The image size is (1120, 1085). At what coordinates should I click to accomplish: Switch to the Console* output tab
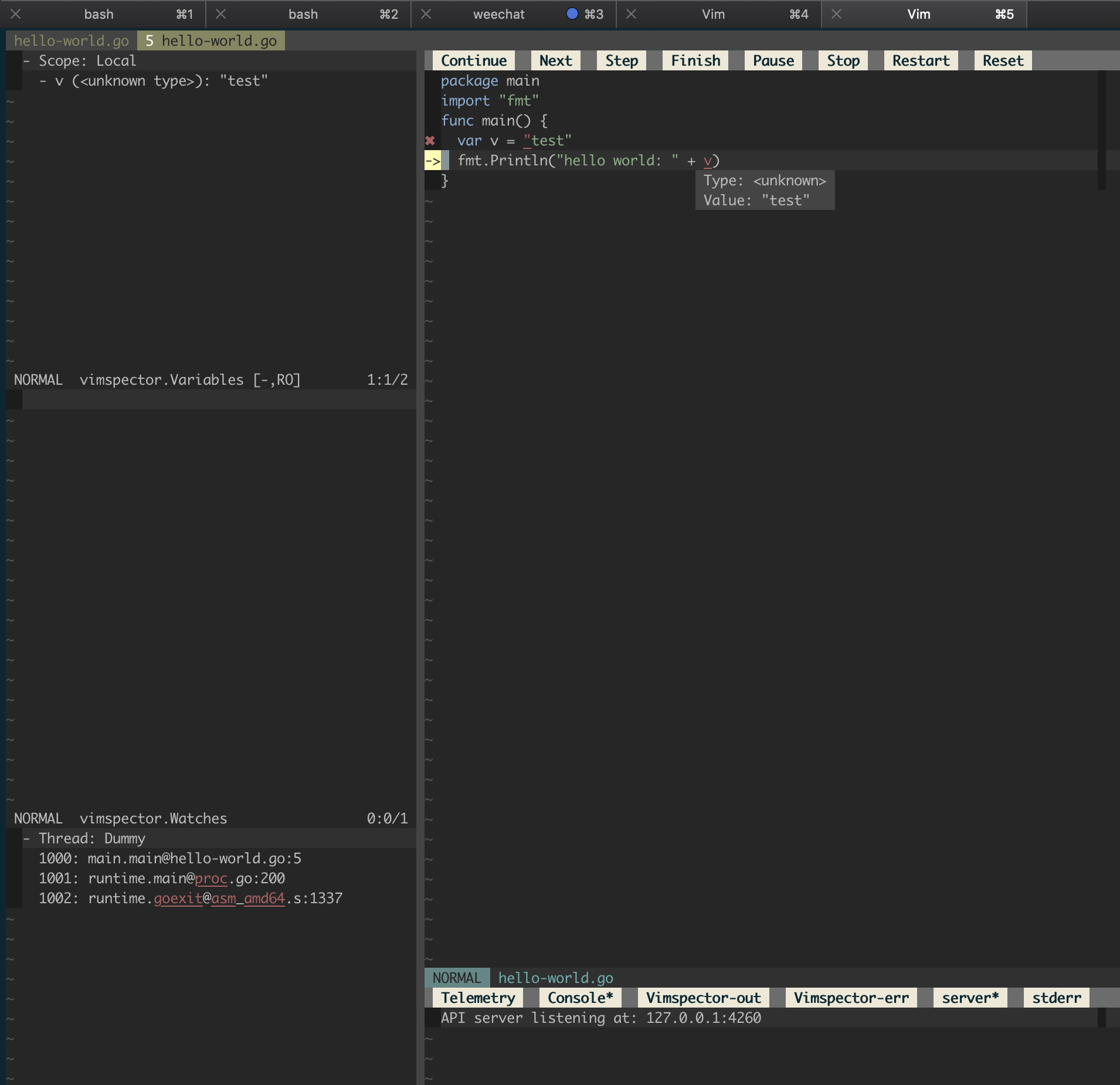[x=579, y=997]
